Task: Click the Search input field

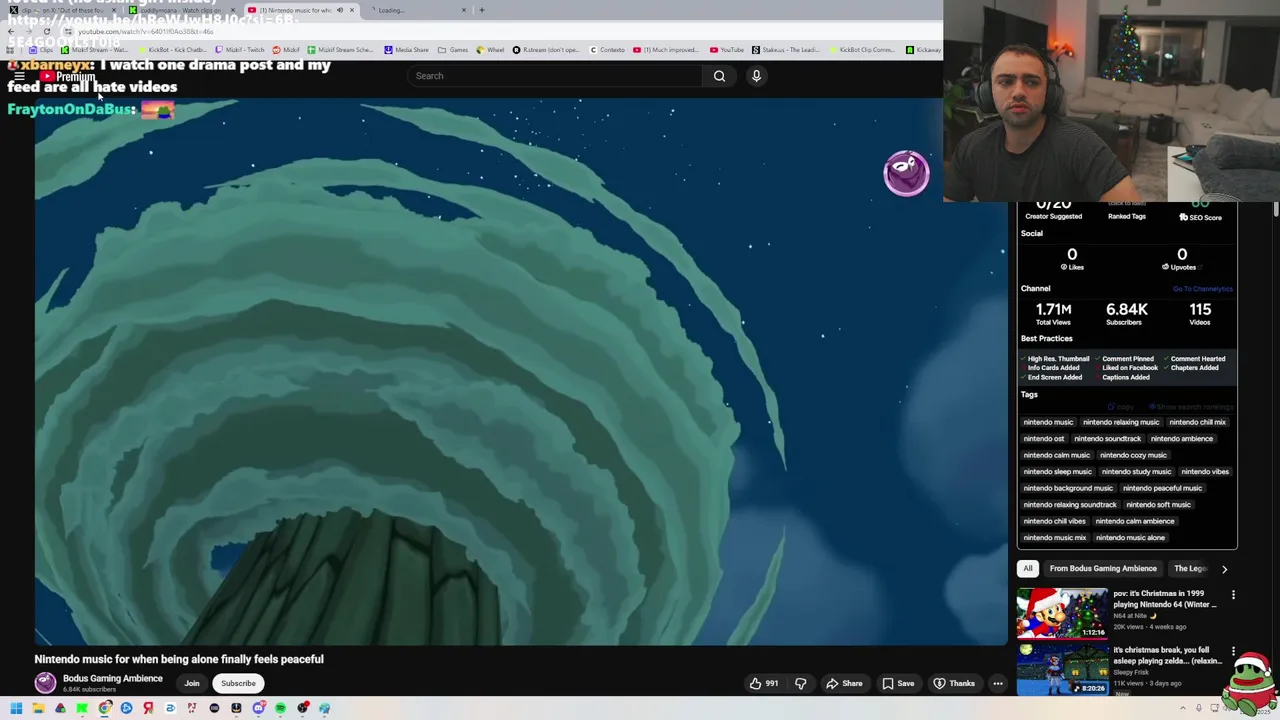Action: click(555, 76)
